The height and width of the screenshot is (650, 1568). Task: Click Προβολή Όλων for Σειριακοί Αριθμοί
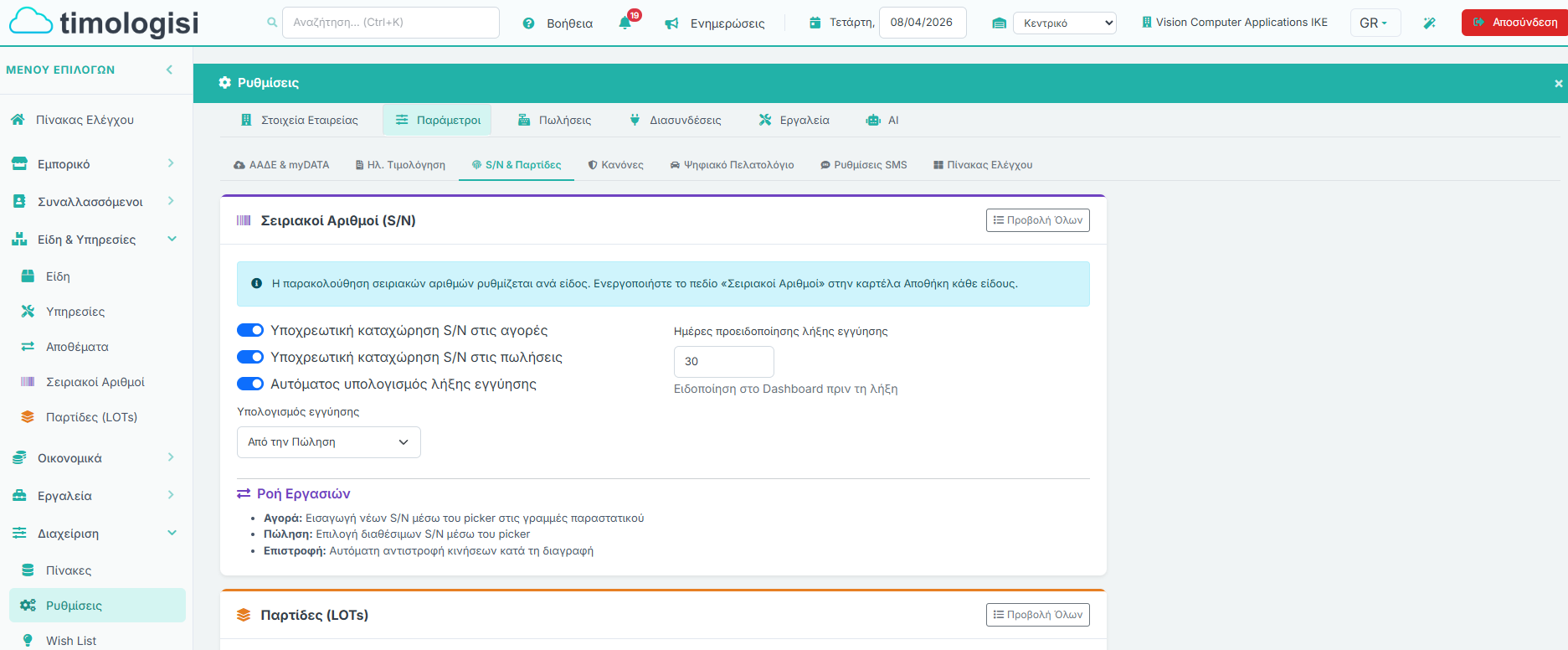tap(1037, 220)
